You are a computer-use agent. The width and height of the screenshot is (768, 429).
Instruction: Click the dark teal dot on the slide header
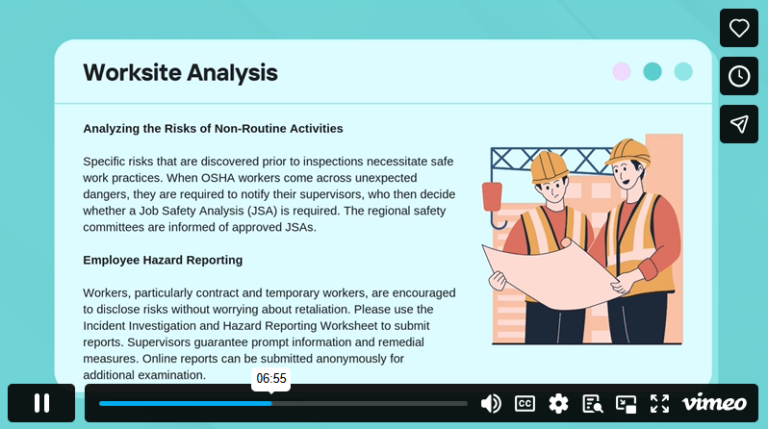coord(652,72)
